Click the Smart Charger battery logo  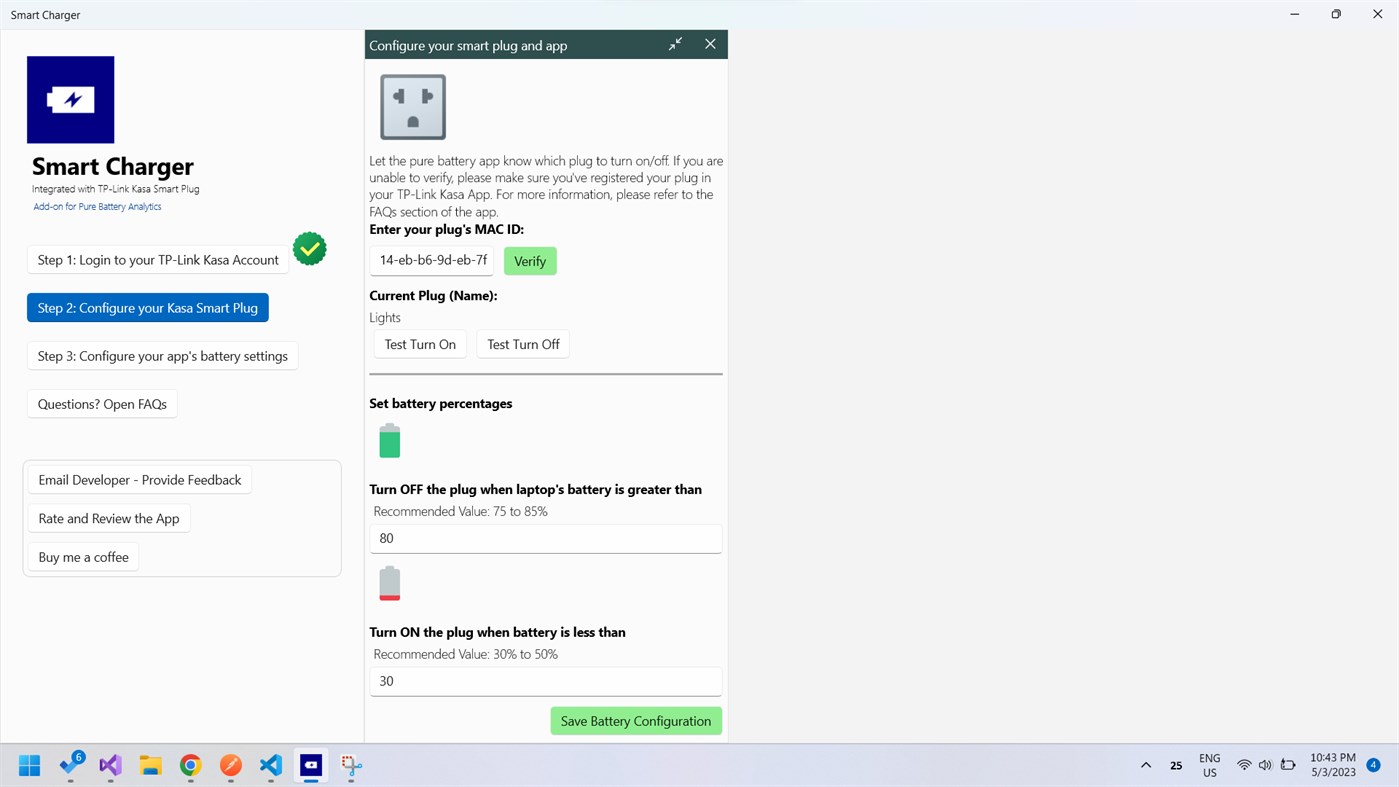coord(70,98)
